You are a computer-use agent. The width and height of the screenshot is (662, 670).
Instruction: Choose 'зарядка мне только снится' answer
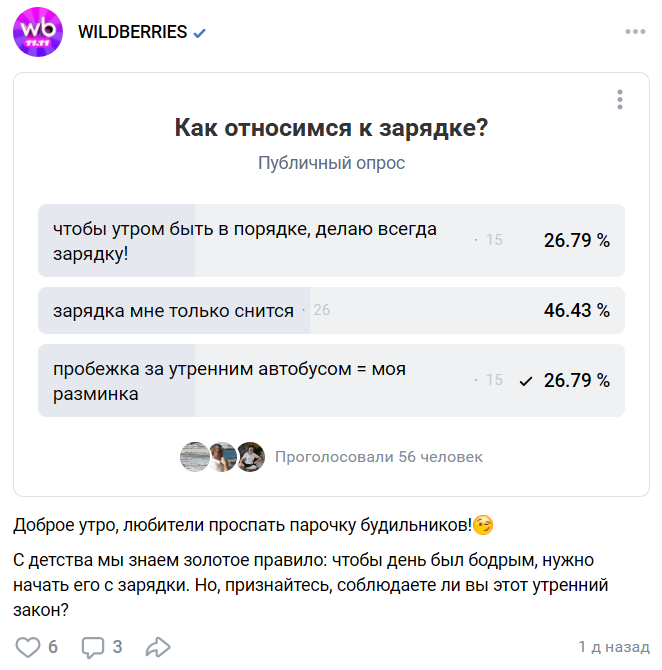[173, 311]
